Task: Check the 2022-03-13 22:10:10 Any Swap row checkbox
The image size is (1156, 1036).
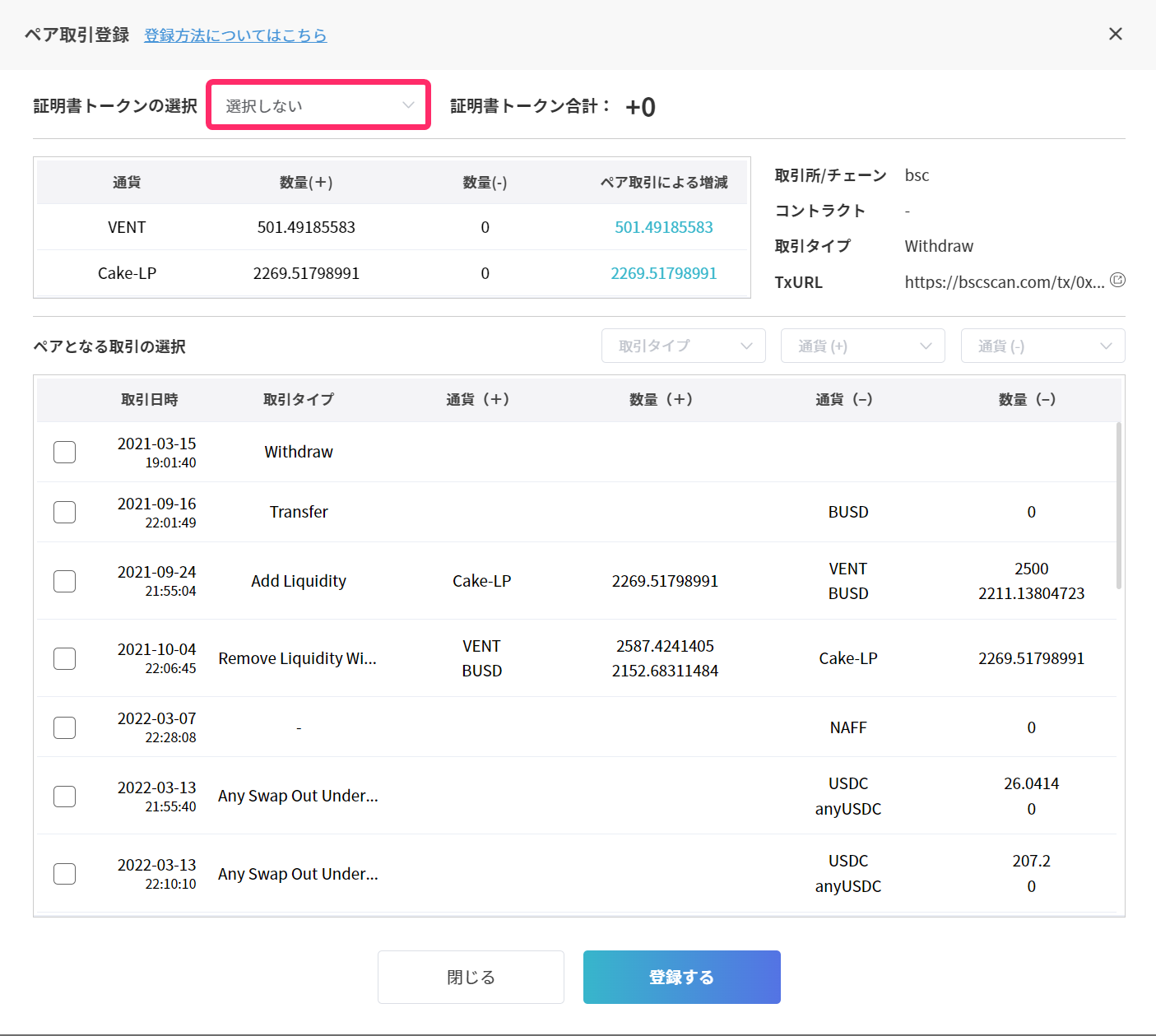Action: click(x=64, y=874)
